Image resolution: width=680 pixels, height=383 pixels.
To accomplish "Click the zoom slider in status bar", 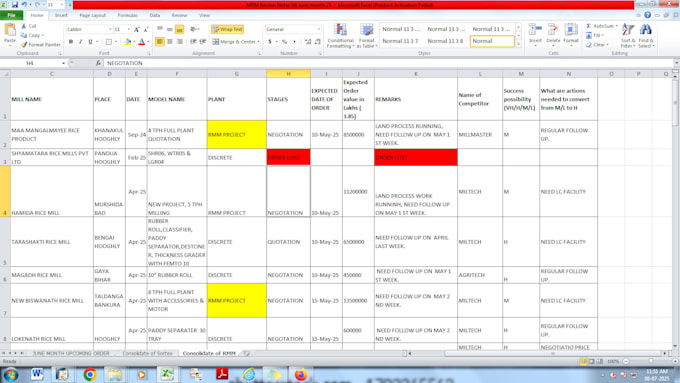I will pos(651,361).
